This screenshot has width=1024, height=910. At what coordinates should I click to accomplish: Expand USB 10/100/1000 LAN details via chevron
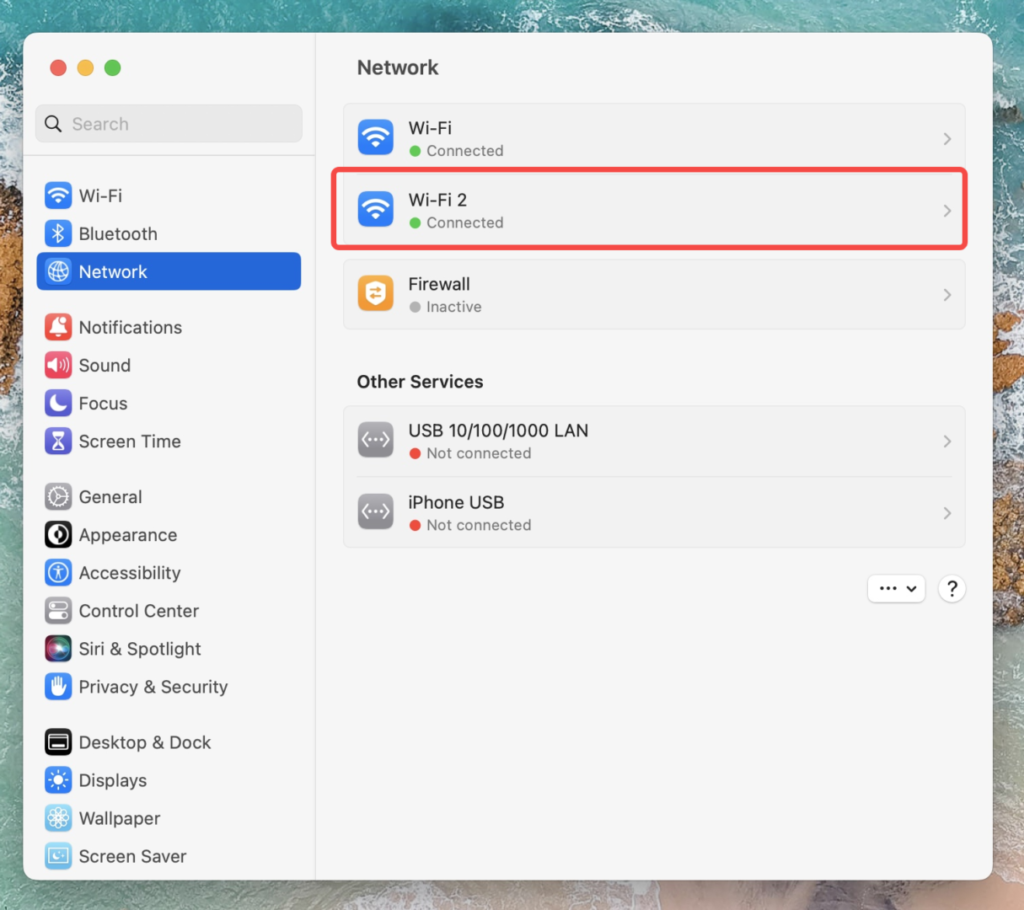946,440
